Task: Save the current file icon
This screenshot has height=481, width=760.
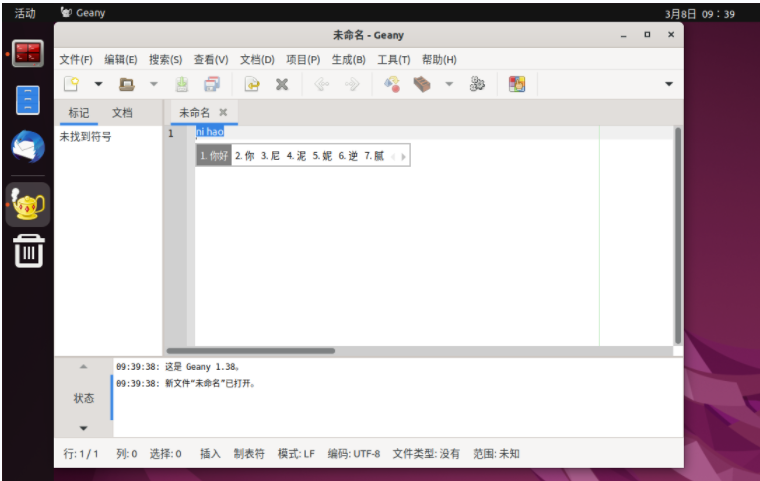Action: [182, 84]
